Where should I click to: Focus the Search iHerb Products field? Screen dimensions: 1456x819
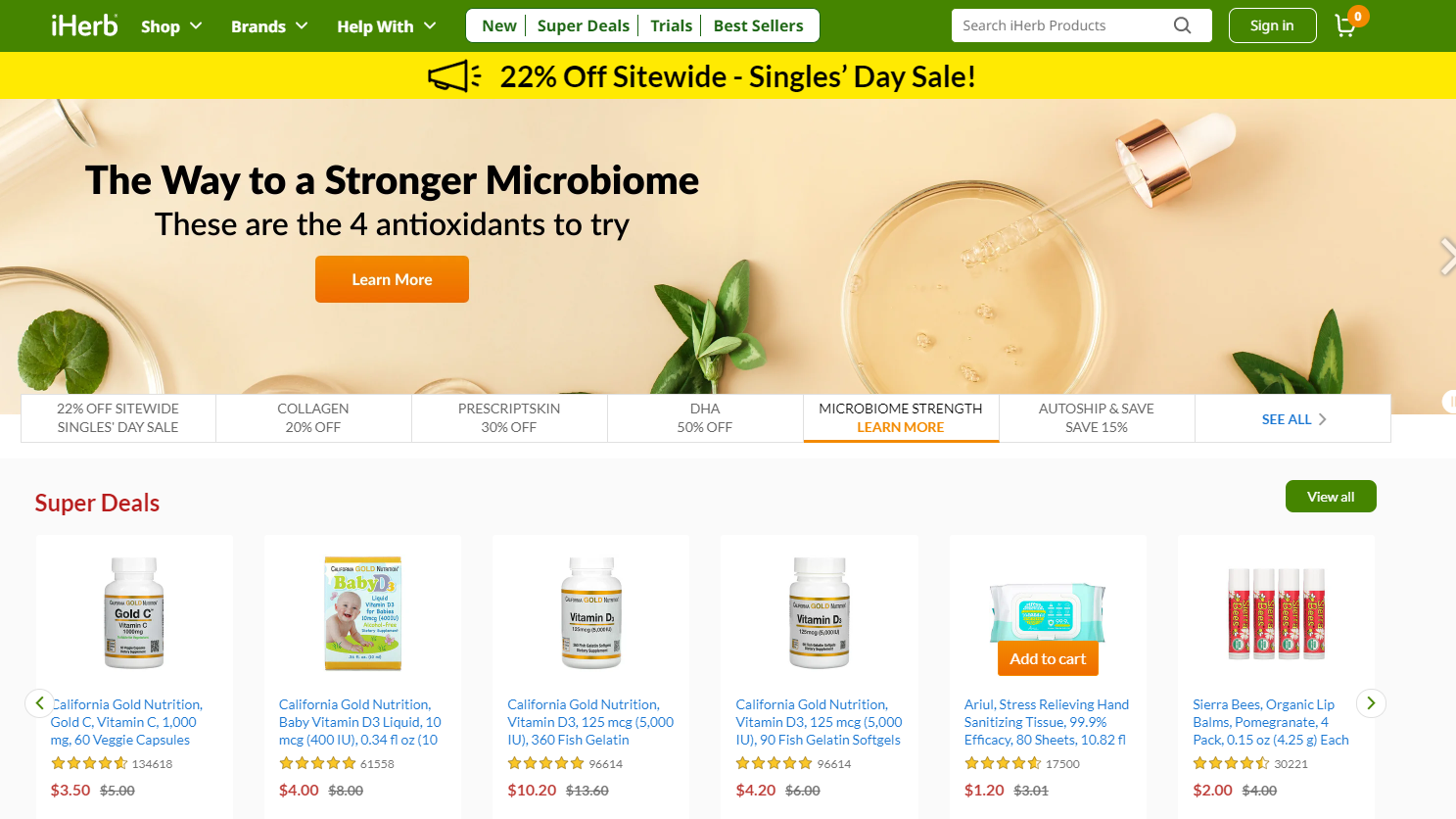click(x=1064, y=25)
